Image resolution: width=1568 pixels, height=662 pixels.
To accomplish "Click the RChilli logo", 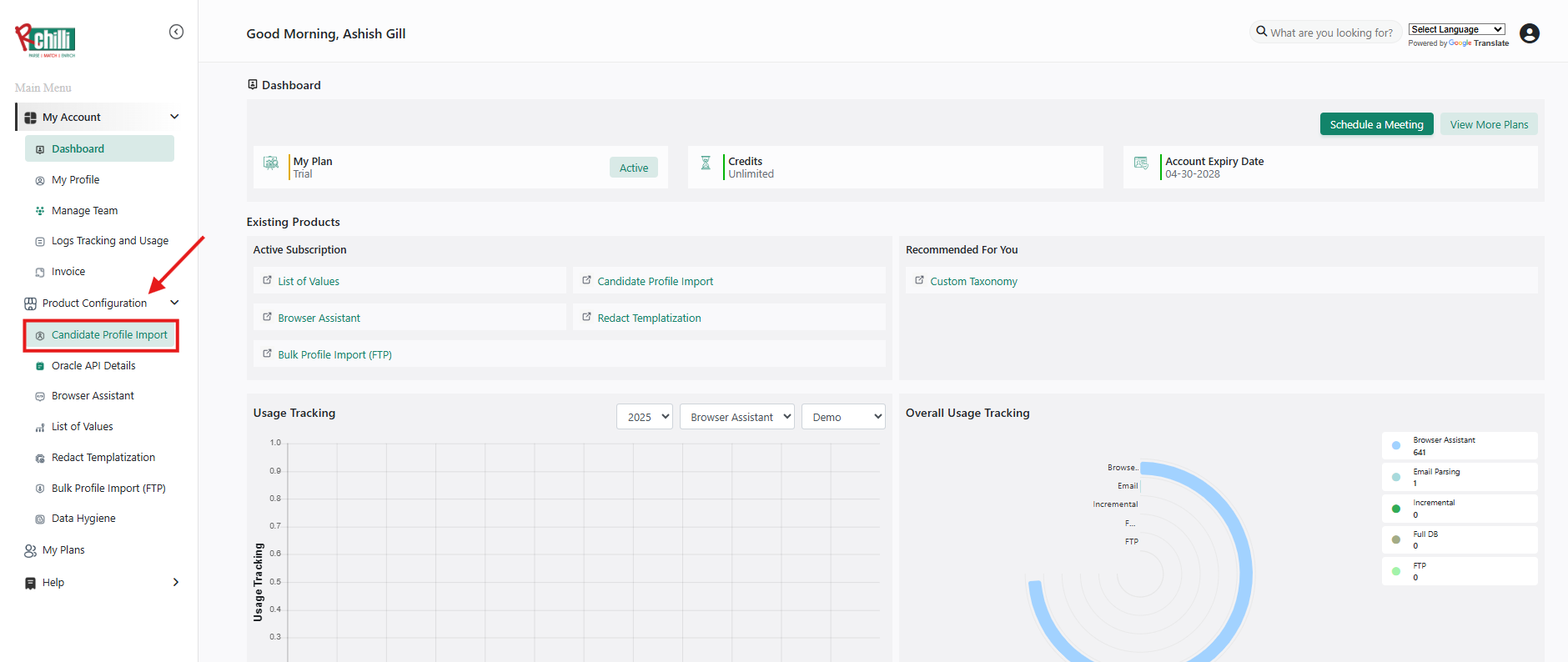I will tap(46, 40).
